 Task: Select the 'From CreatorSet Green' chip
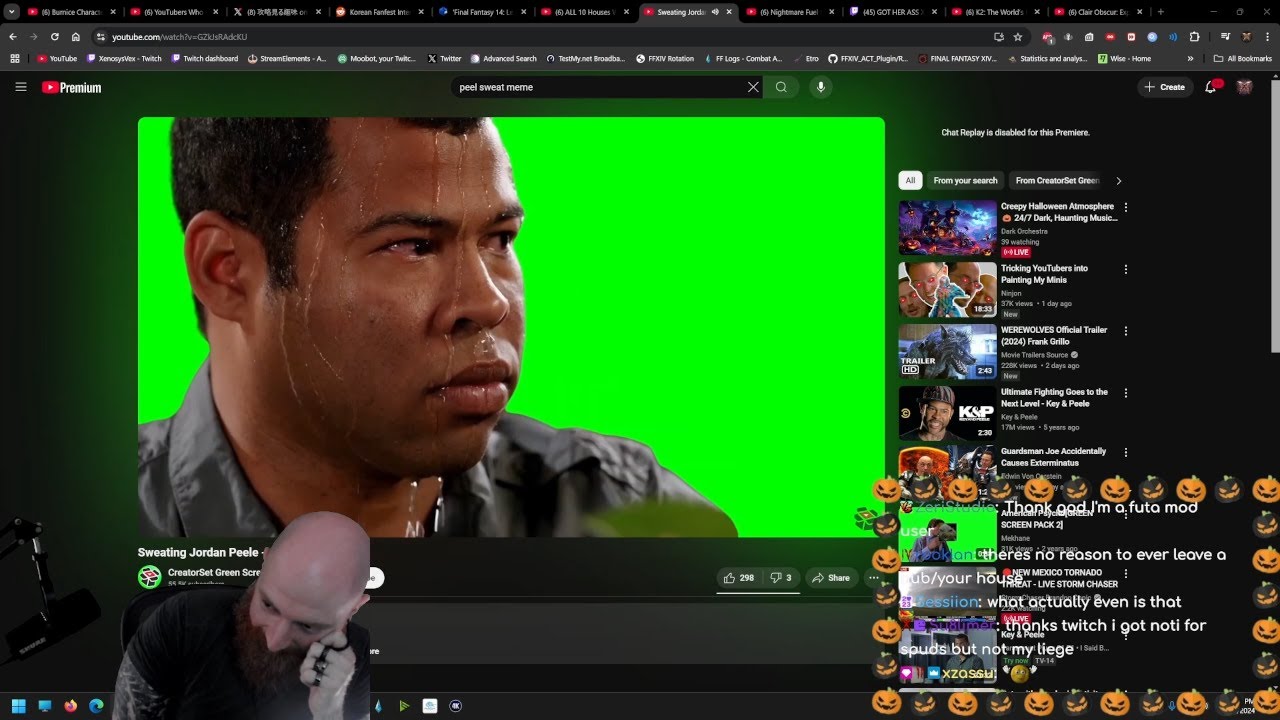tap(1057, 181)
